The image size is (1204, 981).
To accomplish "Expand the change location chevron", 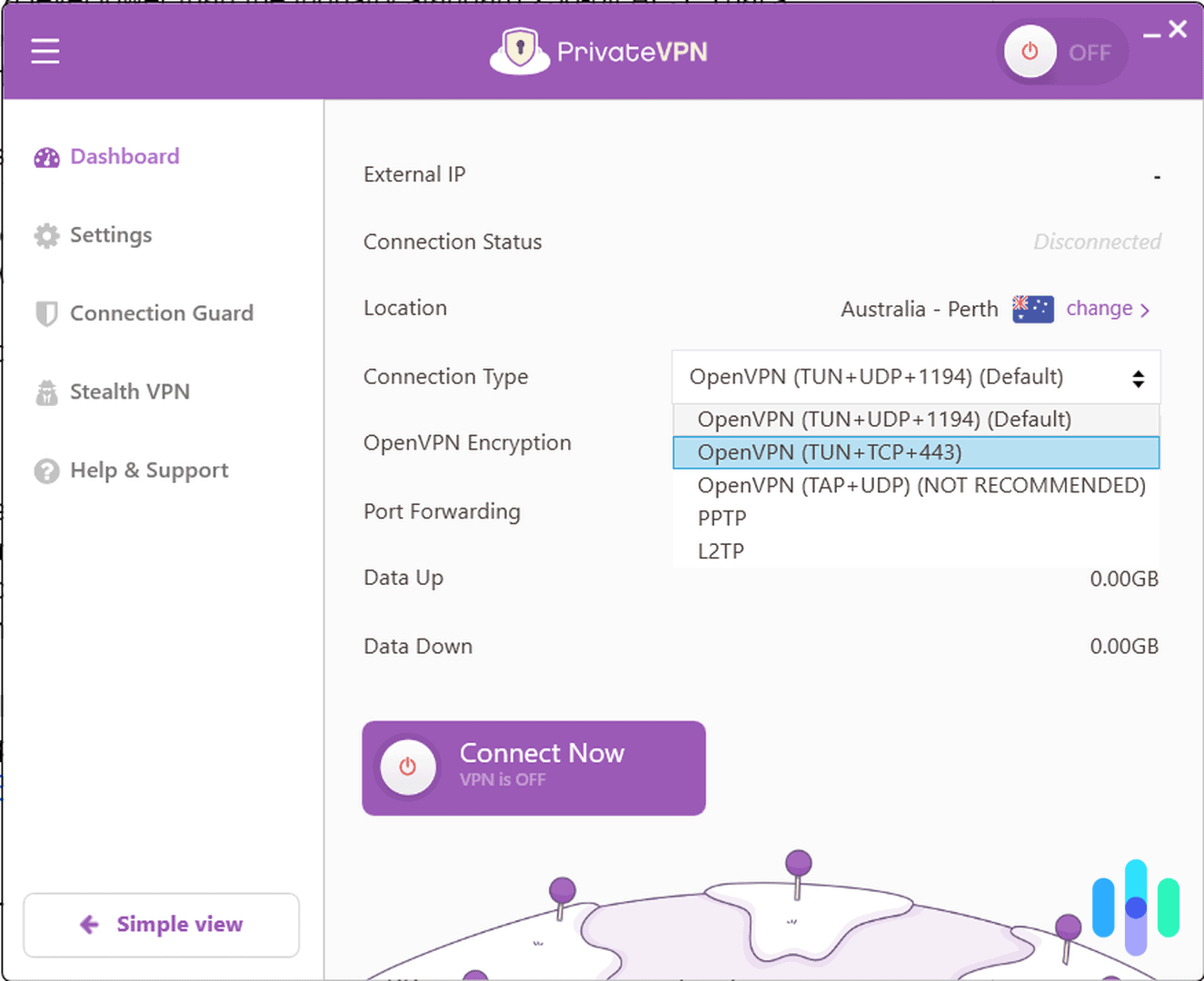I will point(1146,309).
